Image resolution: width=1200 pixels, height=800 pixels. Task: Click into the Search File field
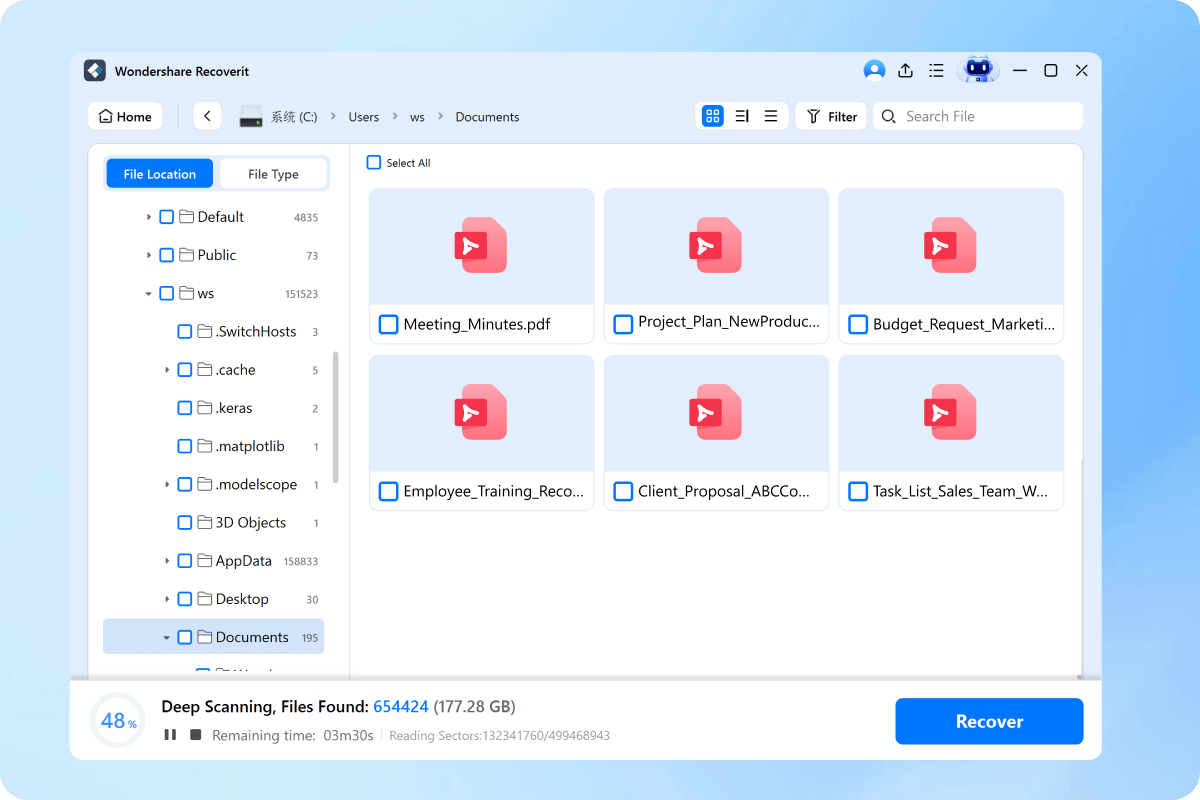pyautogui.click(x=978, y=116)
